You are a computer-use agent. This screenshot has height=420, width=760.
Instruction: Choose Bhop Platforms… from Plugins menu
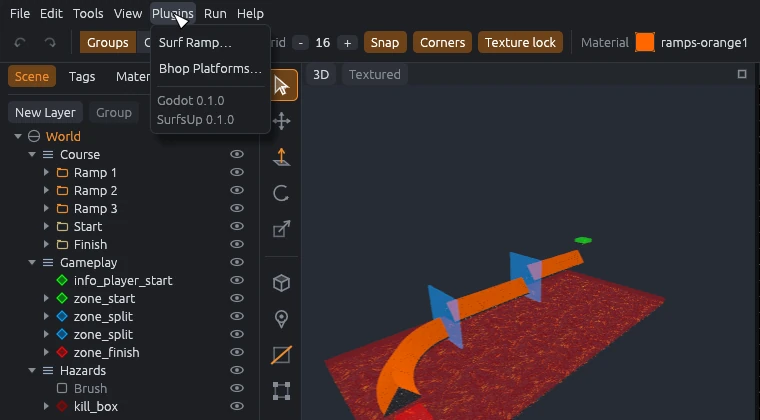point(210,69)
